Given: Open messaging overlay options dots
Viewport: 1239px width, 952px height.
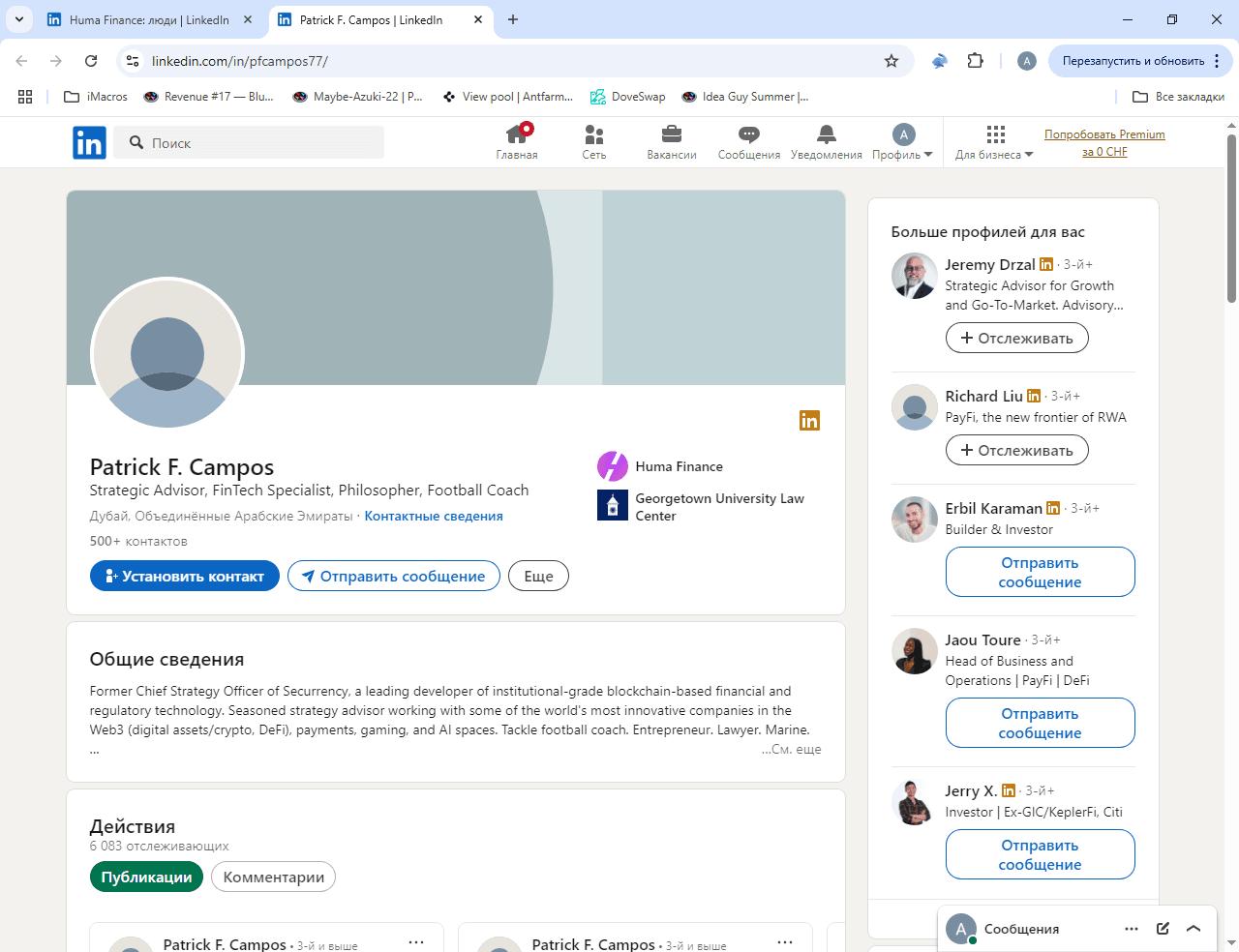Looking at the screenshot, I should [1132, 929].
